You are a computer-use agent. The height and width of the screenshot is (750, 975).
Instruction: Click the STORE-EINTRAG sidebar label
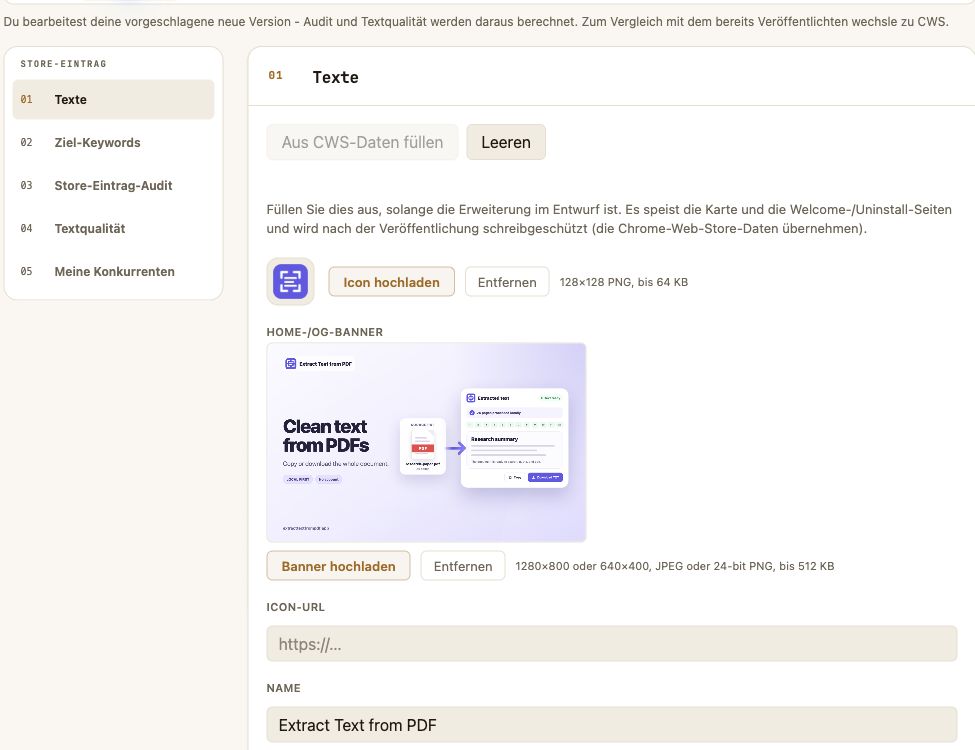point(63,63)
